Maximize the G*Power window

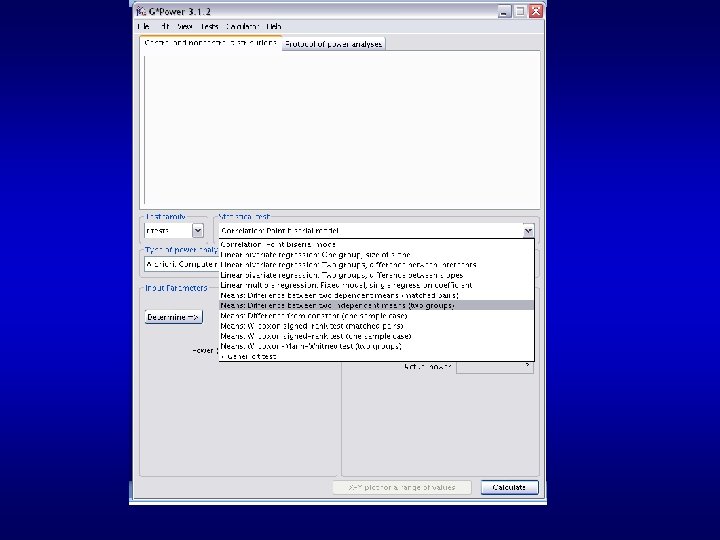click(x=520, y=11)
